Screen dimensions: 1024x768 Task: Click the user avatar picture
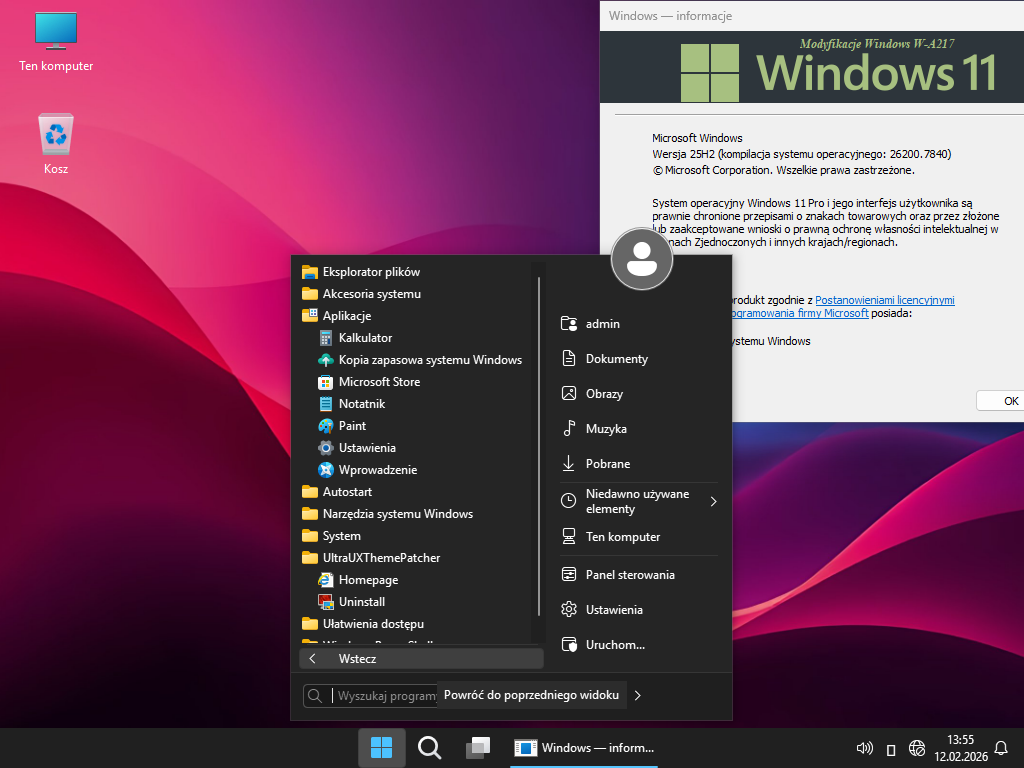641,259
